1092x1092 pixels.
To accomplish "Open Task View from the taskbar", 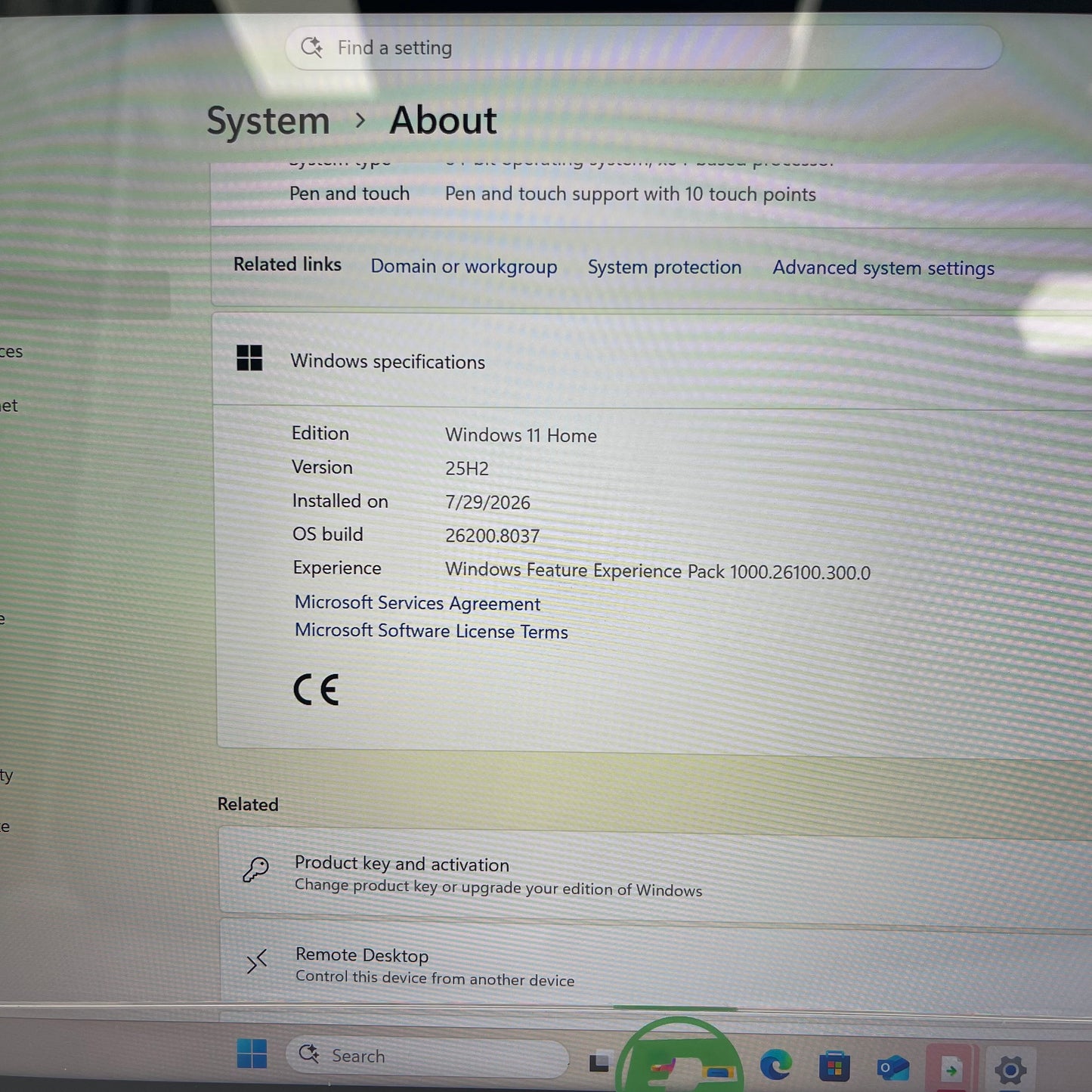I will tap(599, 1062).
